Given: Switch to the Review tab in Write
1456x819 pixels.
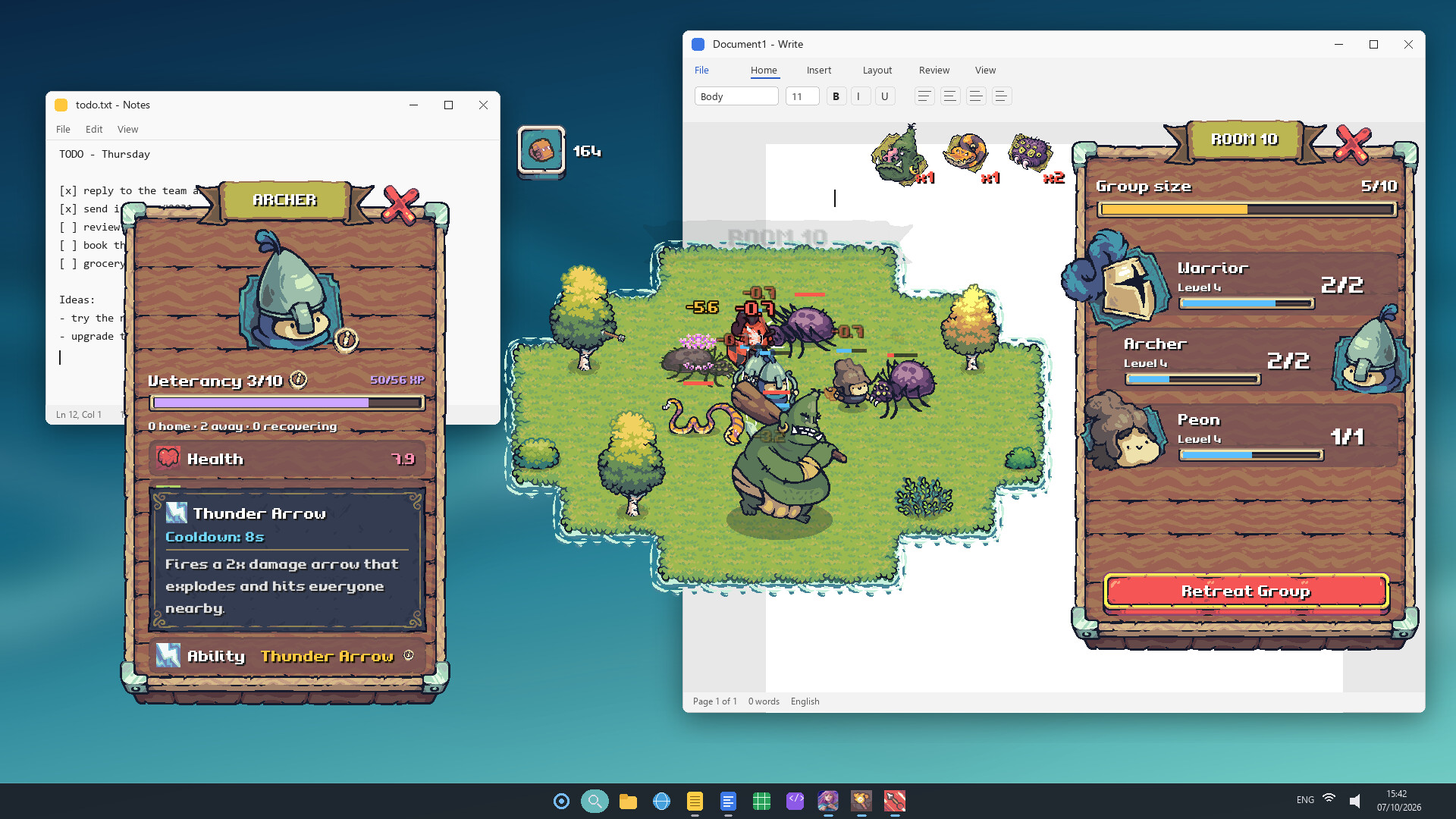Looking at the screenshot, I should coord(934,70).
